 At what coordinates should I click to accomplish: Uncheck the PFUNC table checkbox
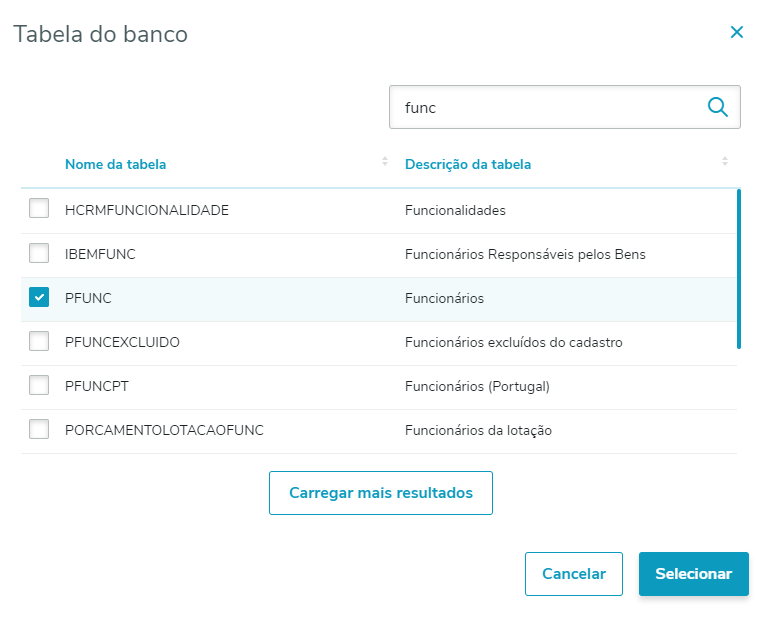39,297
